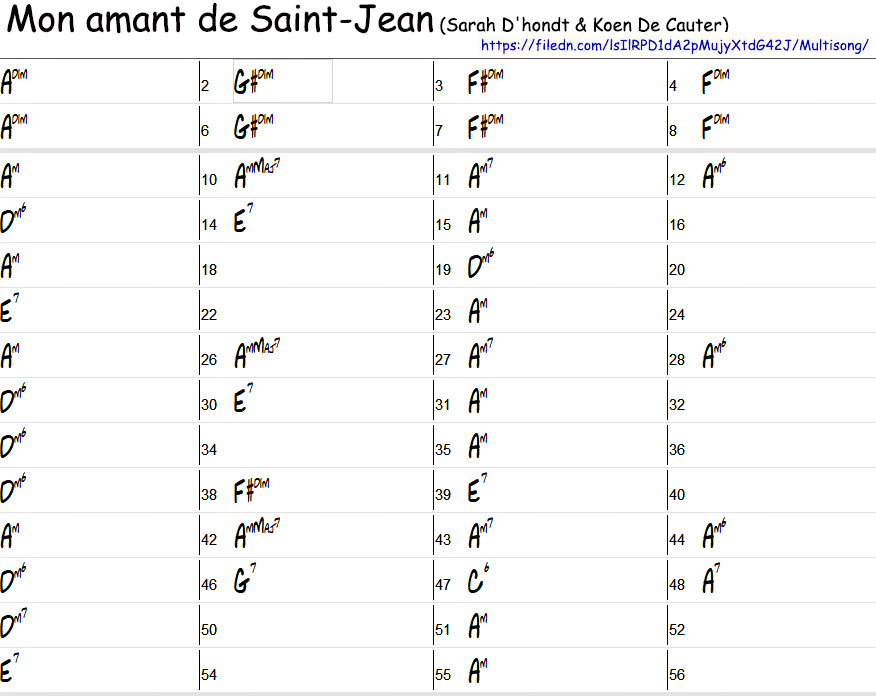
Task: Click the Dm6 chord in measure 19
Action: coord(481,267)
